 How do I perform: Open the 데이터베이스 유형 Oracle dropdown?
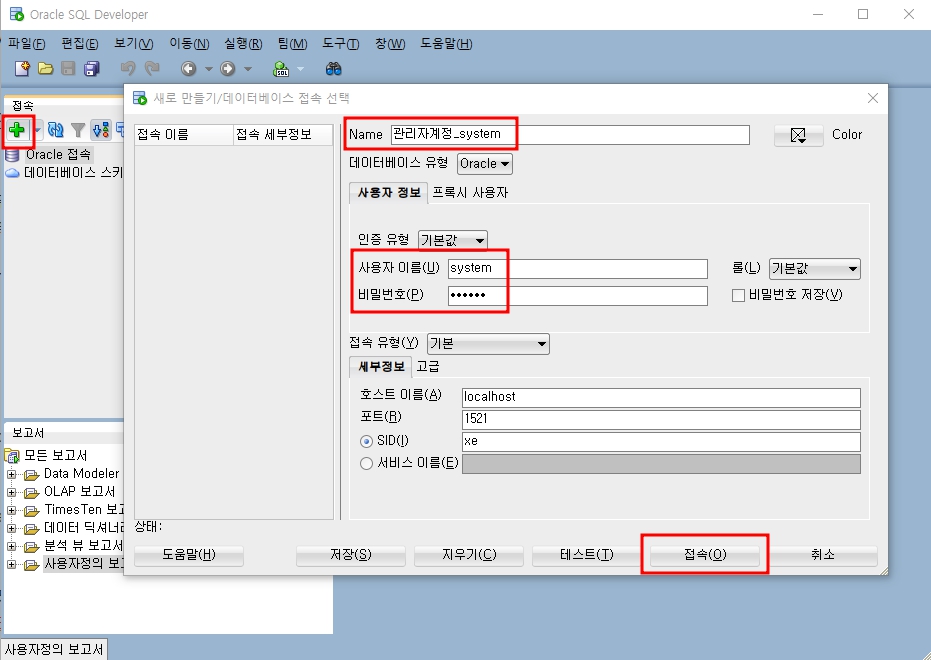click(x=484, y=164)
